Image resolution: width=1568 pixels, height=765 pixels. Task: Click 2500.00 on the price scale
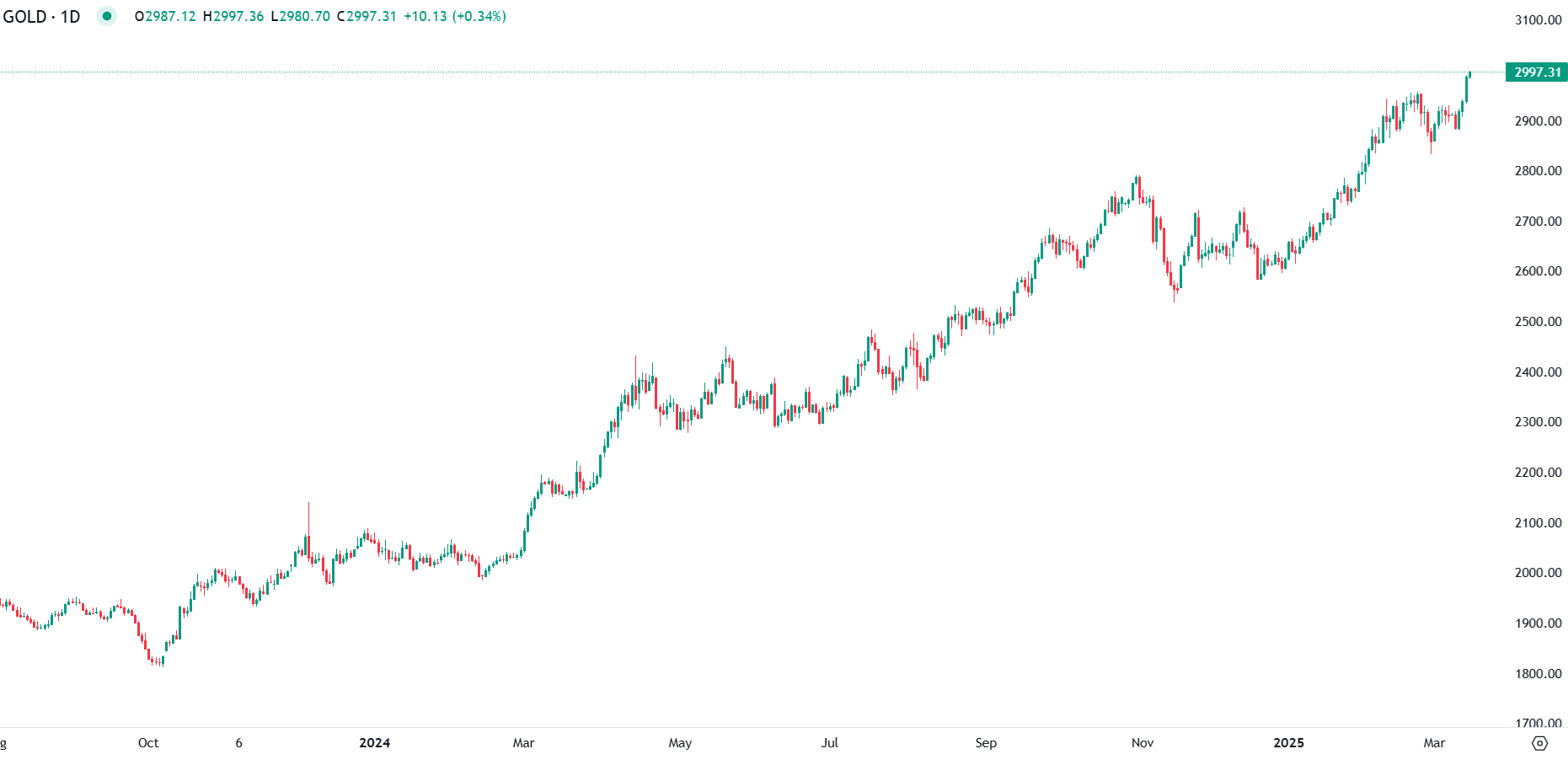pyautogui.click(x=1538, y=322)
